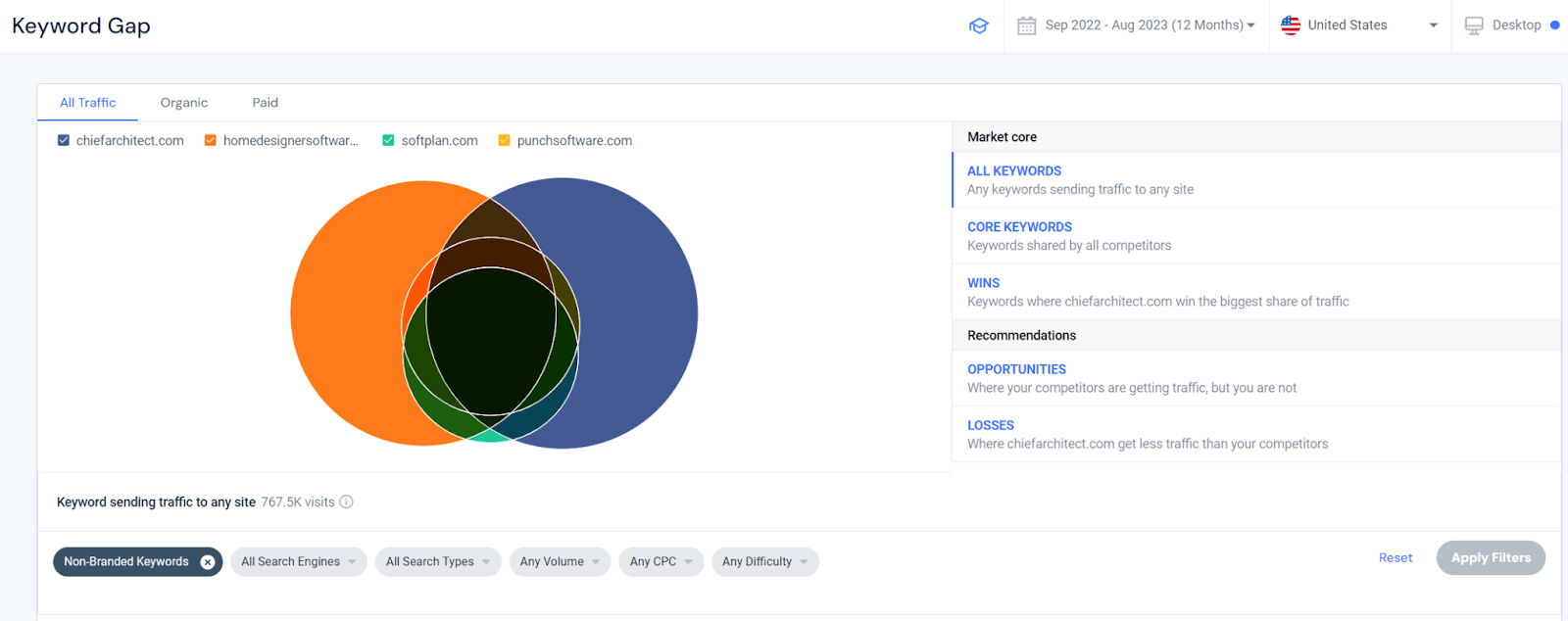Viewport: 1568px width, 621px height.
Task: Toggle punchsoftware.com checkbox
Action: point(504,140)
